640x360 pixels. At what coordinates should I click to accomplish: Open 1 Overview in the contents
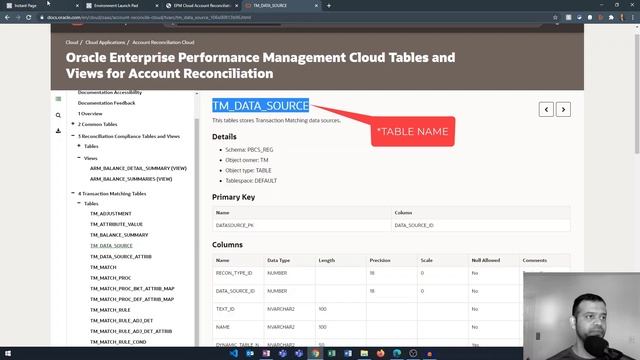pos(90,113)
